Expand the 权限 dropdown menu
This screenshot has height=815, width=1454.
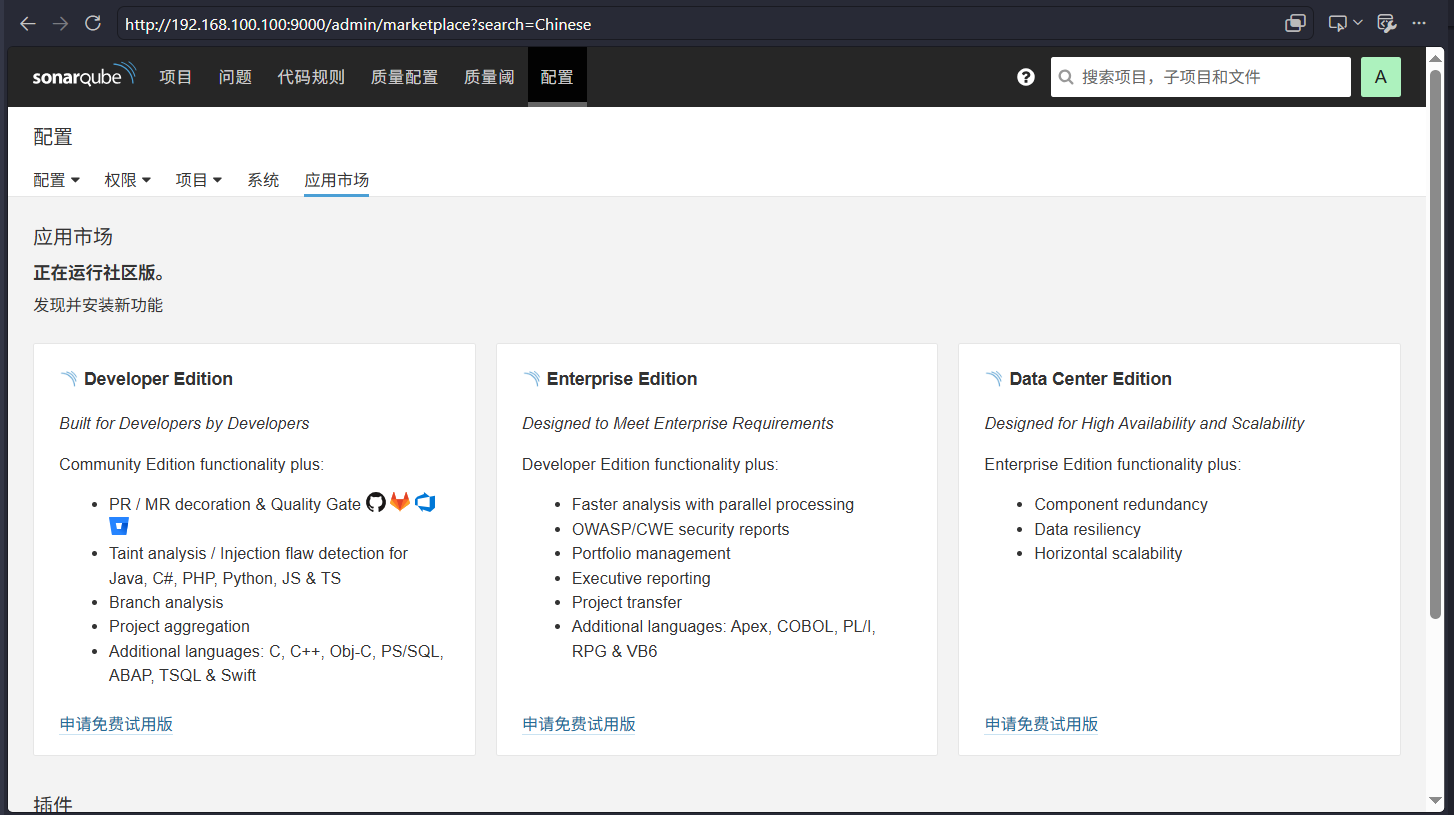point(128,180)
